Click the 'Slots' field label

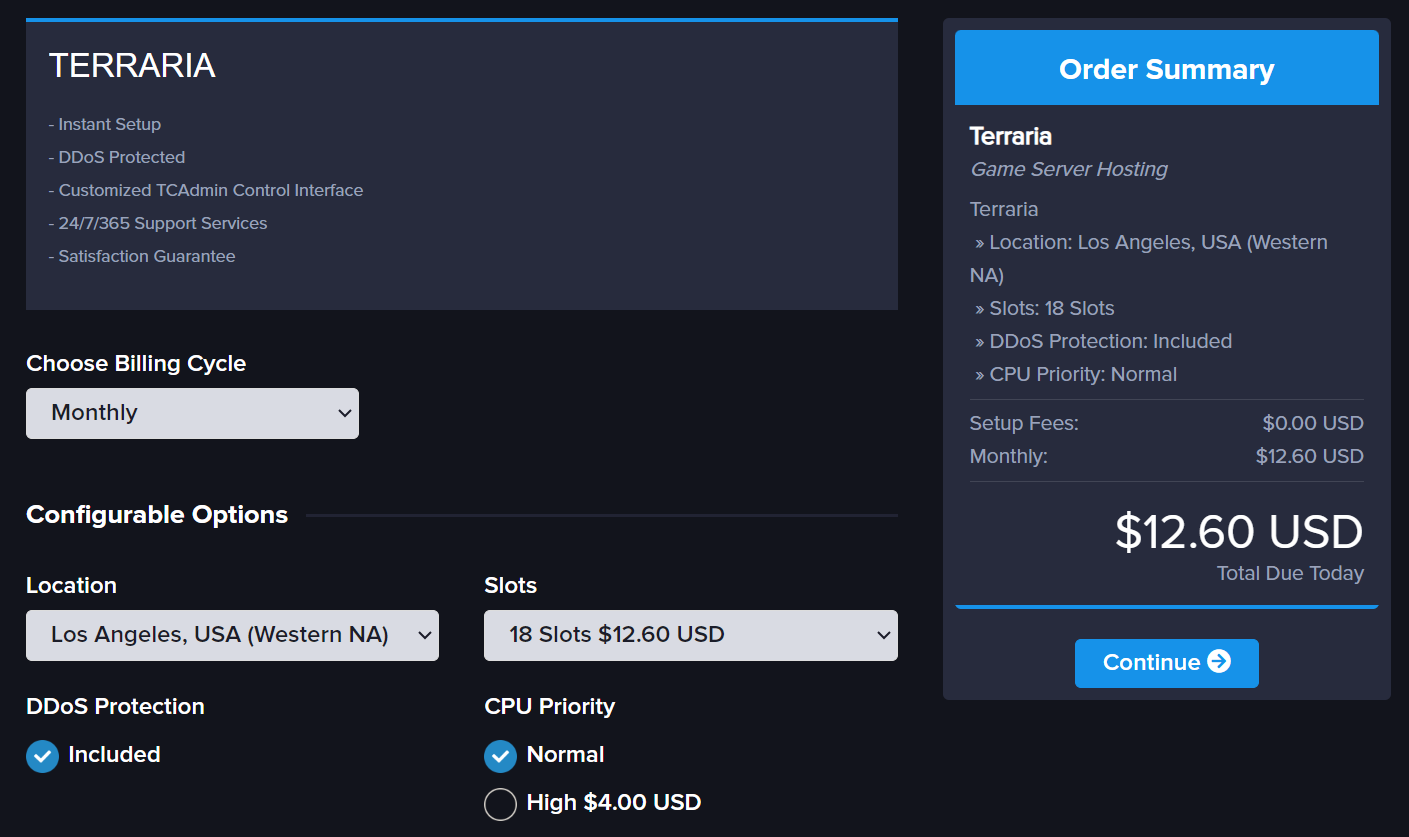click(511, 585)
